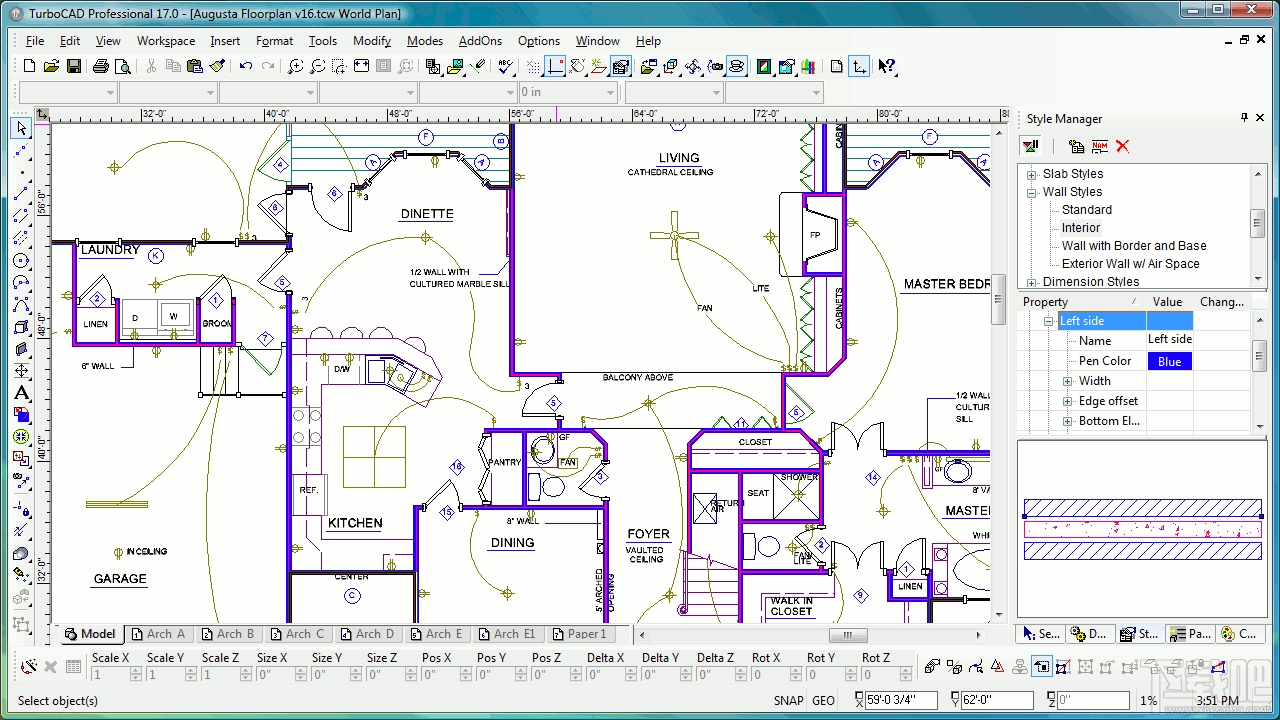The width and height of the screenshot is (1280, 720).
Task: Click the Y coordinate field showing 62'-0"
Action: click(x=997, y=700)
